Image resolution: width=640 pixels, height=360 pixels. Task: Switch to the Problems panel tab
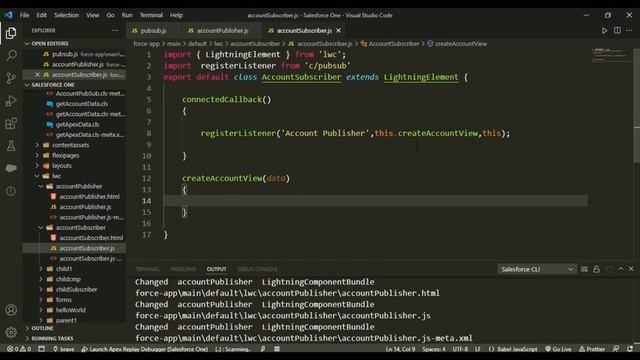pyautogui.click(x=183, y=269)
